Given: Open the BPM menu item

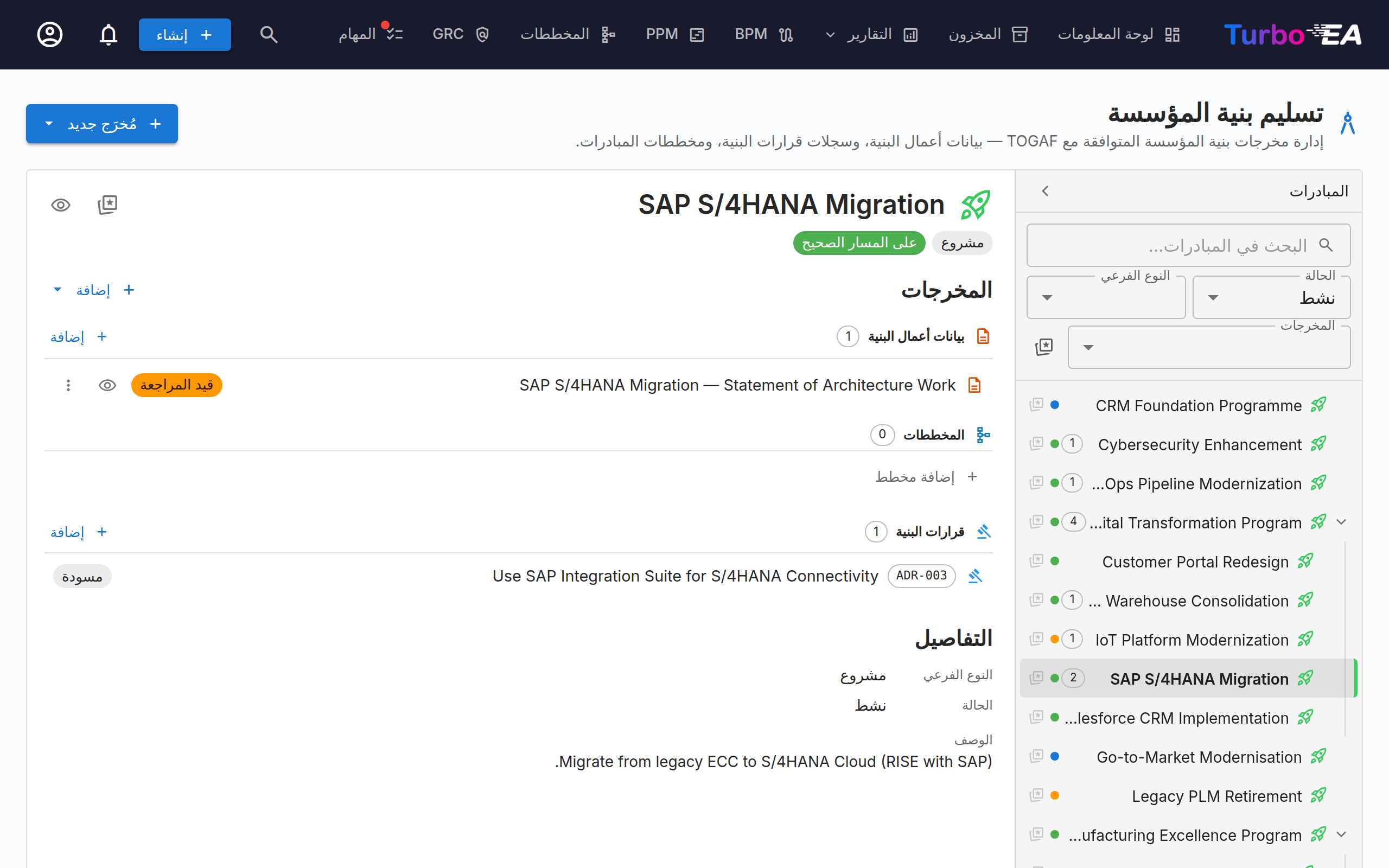Looking at the screenshot, I should [764, 34].
